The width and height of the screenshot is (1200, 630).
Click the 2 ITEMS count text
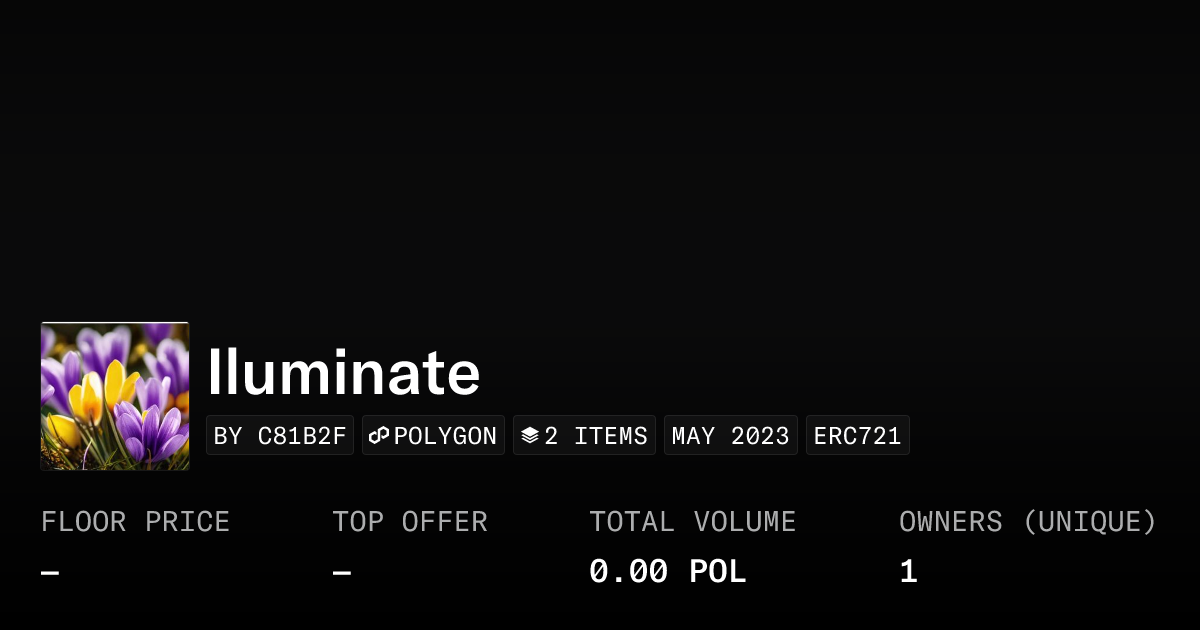click(x=596, y=436)
